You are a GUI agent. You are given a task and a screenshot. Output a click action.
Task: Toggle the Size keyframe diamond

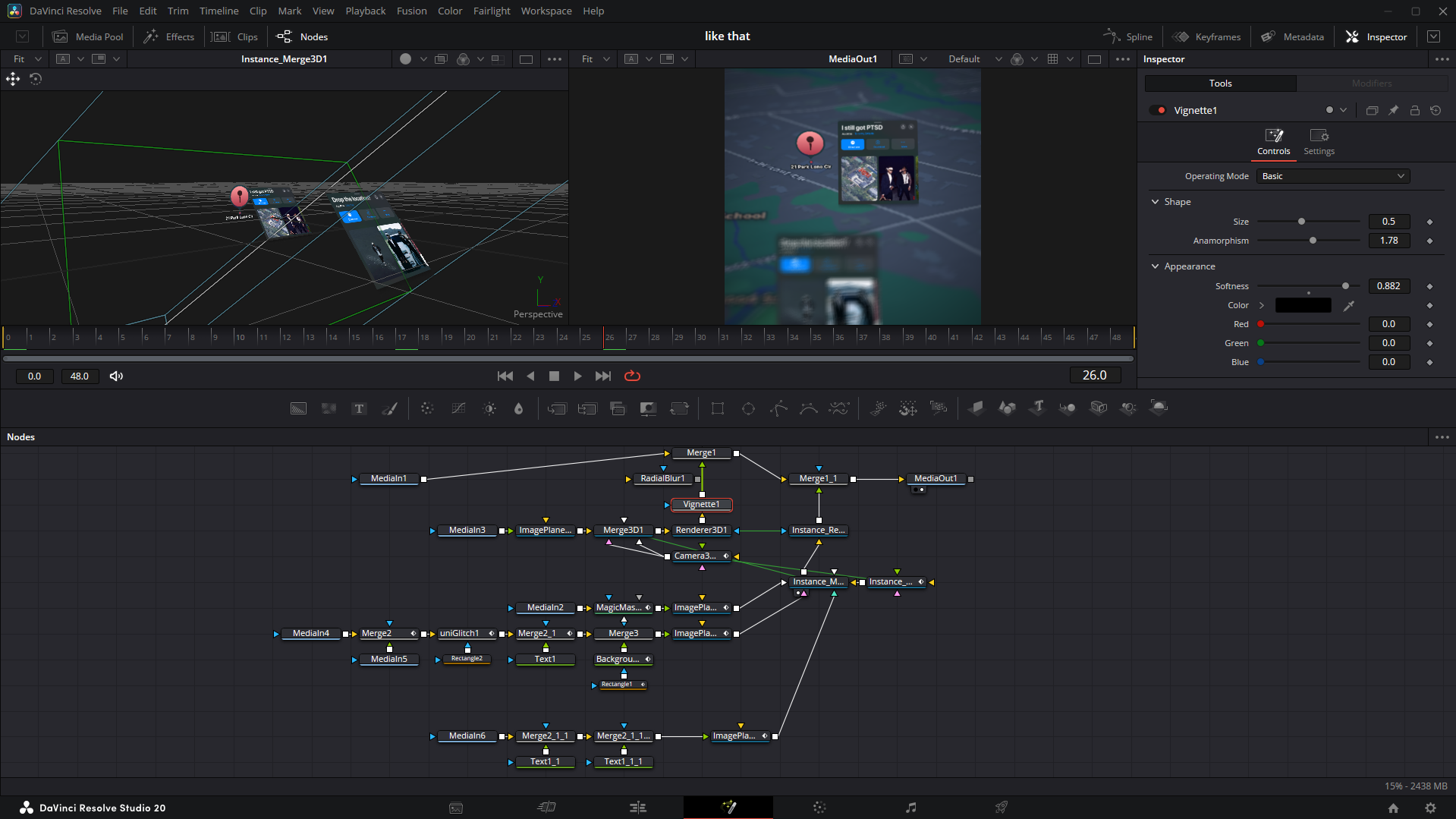click(x=1429, y=222)
